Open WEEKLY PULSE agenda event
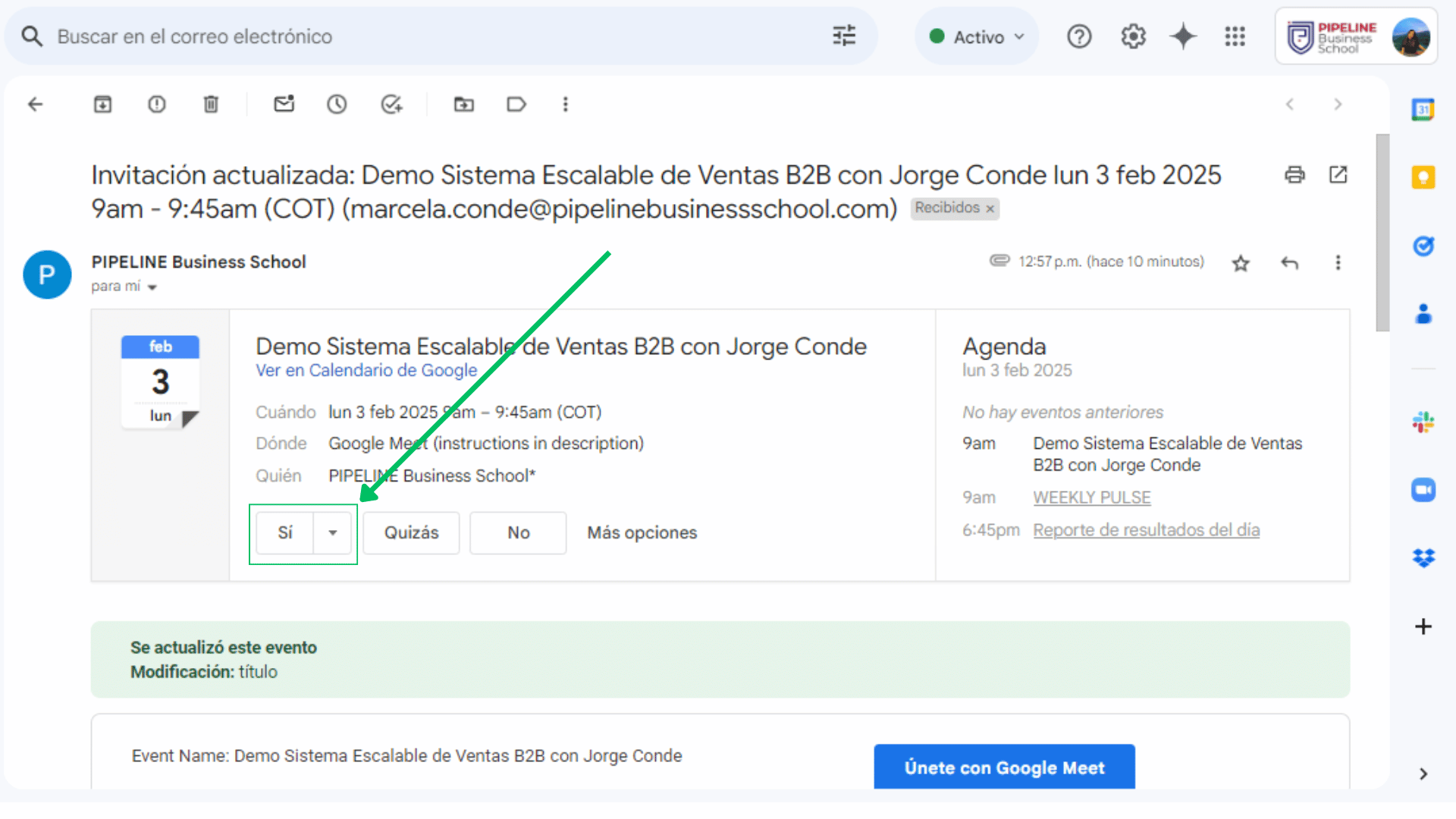Image resolution: width=1456 pixels, height=819 pixels. tap(1091, 497)
